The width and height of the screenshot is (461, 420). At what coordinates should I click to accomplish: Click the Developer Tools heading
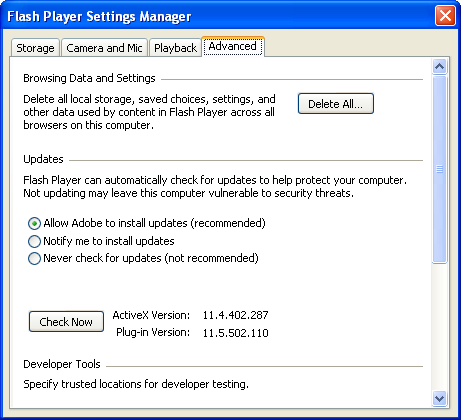click(62, 364)
